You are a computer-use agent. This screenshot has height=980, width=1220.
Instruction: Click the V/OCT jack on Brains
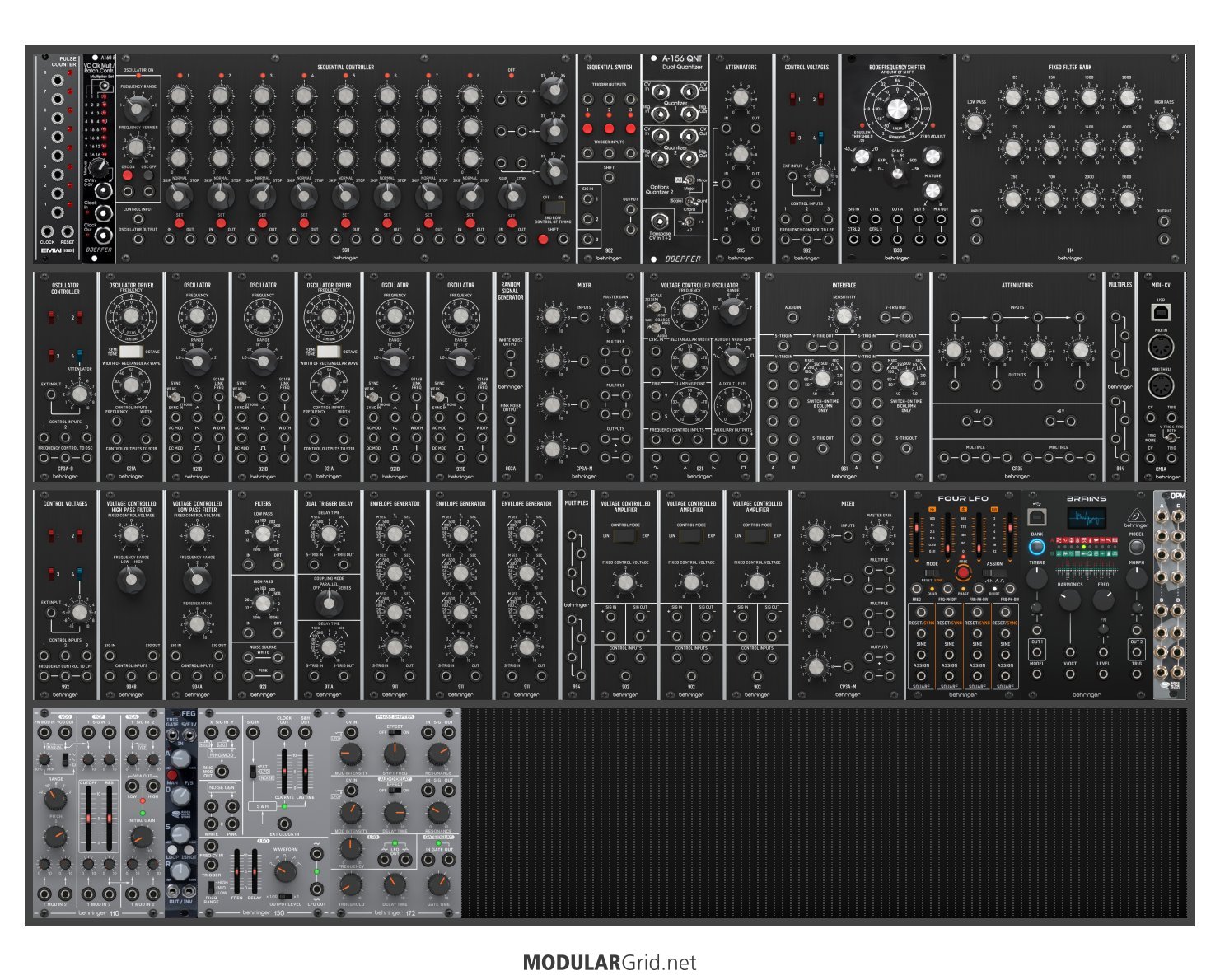pos(1069,674)
